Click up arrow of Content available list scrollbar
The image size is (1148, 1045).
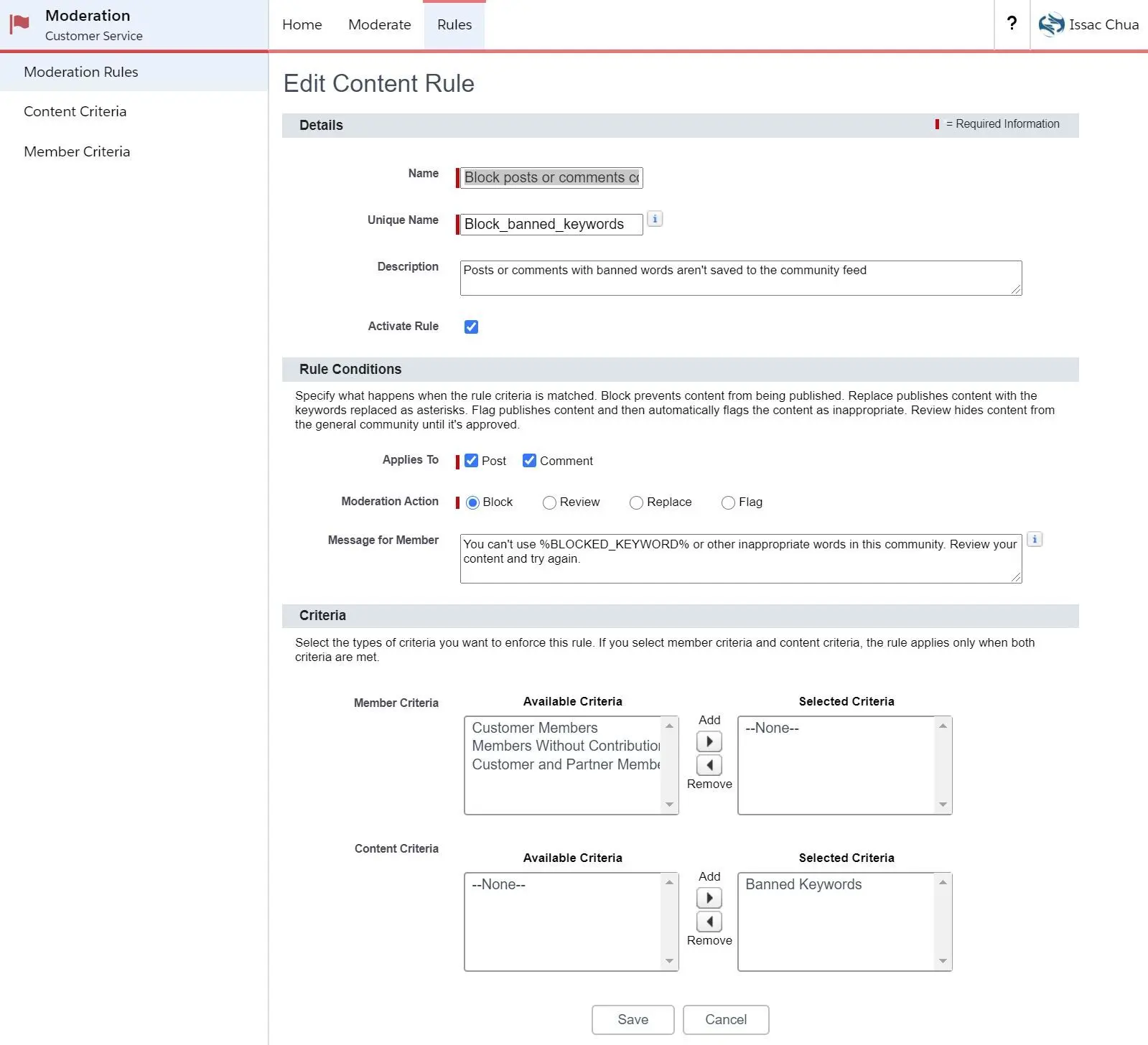pyautogui.click(x=669, y=882)
